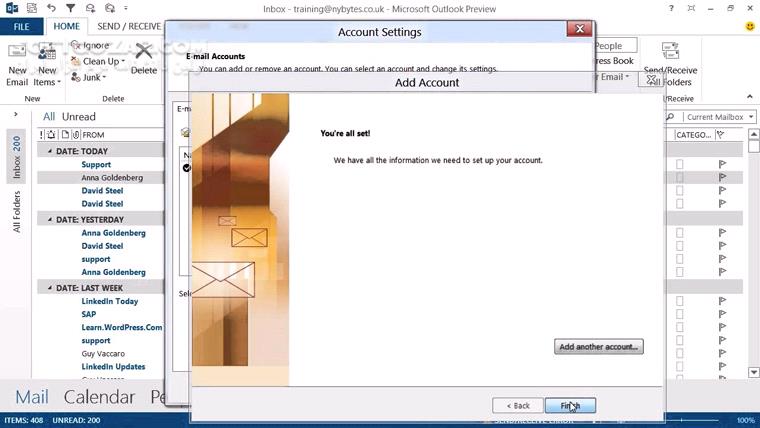Screen dimensions: 760x428
Task: Toggle category box on LinkedIn Today row
Action: 680,301
